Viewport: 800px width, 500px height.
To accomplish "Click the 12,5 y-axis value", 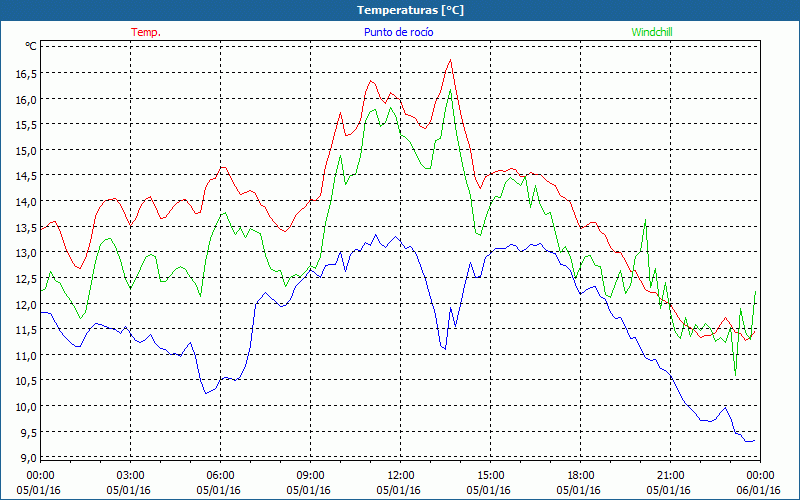I will coord(27,279).
